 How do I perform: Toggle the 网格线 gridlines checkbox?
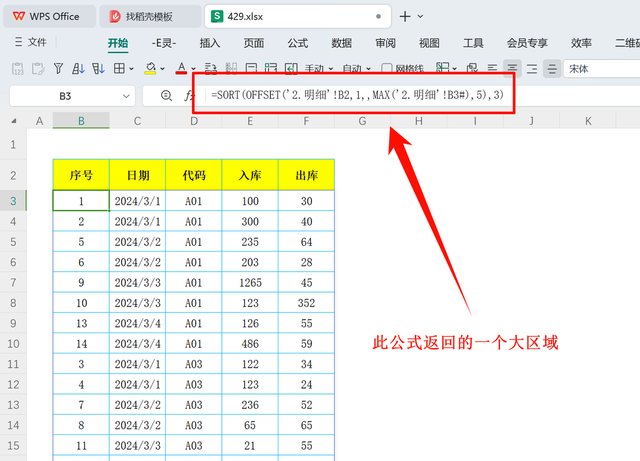[386, 69]
